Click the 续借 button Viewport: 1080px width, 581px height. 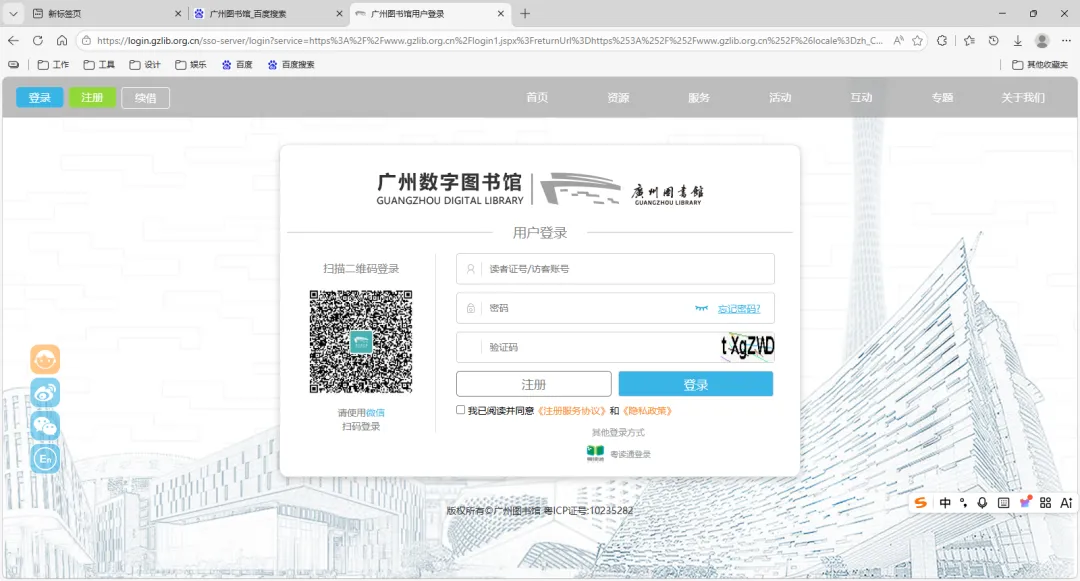145,98
